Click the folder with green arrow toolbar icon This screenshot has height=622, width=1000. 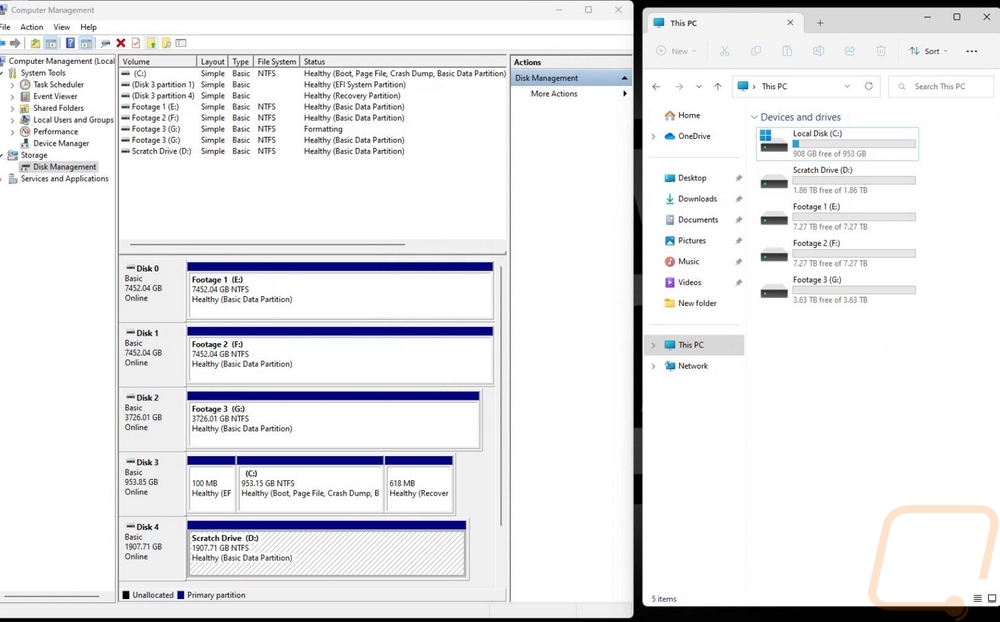pyautogui.click(x=151, y=43)
